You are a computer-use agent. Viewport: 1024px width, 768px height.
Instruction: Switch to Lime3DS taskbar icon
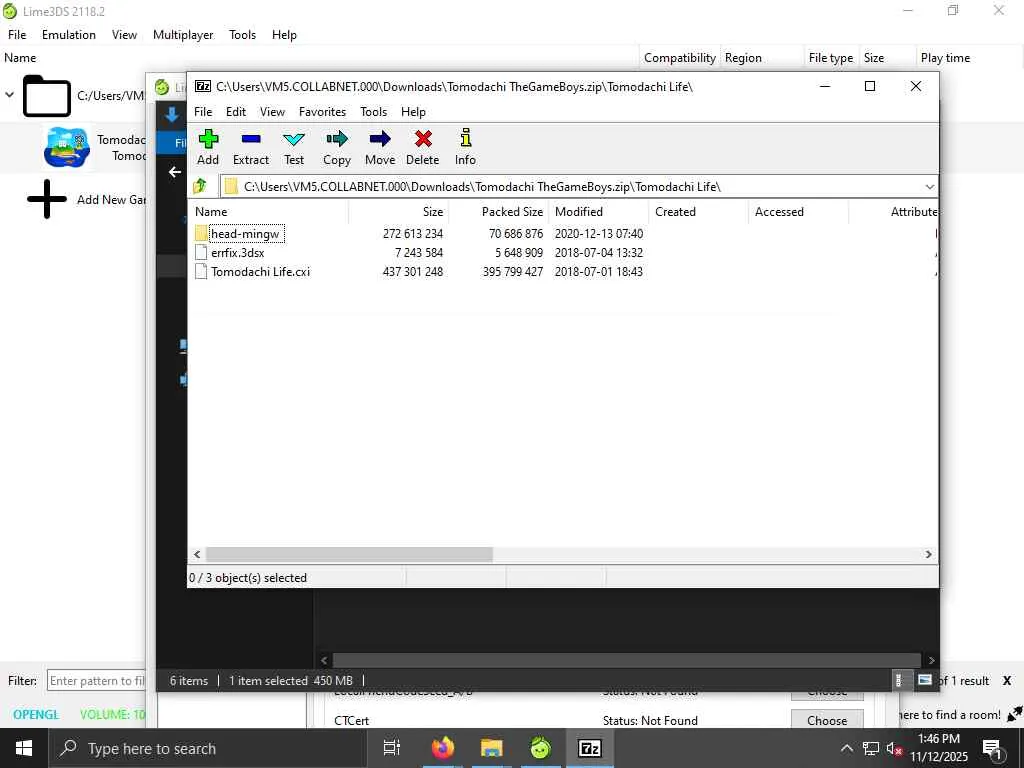(541, 748)
